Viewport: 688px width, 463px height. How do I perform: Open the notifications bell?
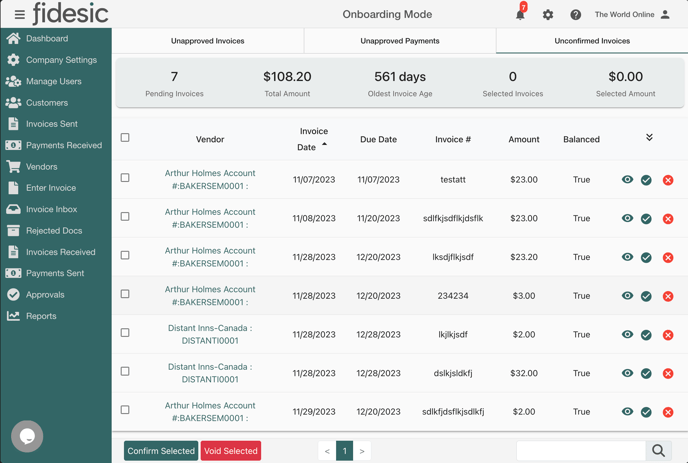[x=520, y=14]
